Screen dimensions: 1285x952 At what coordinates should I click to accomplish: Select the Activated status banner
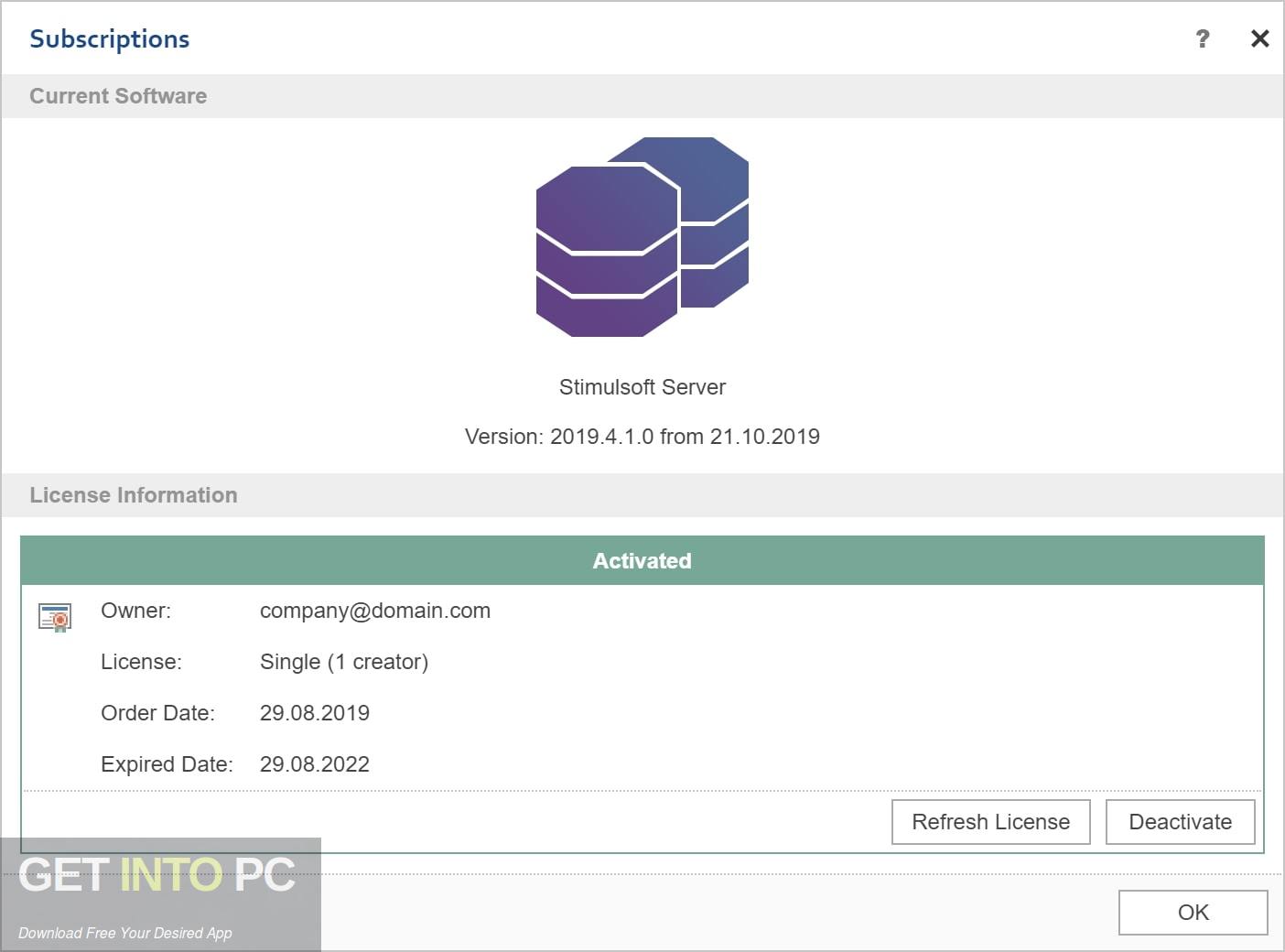pyautogui.click(x=642, y=561)
